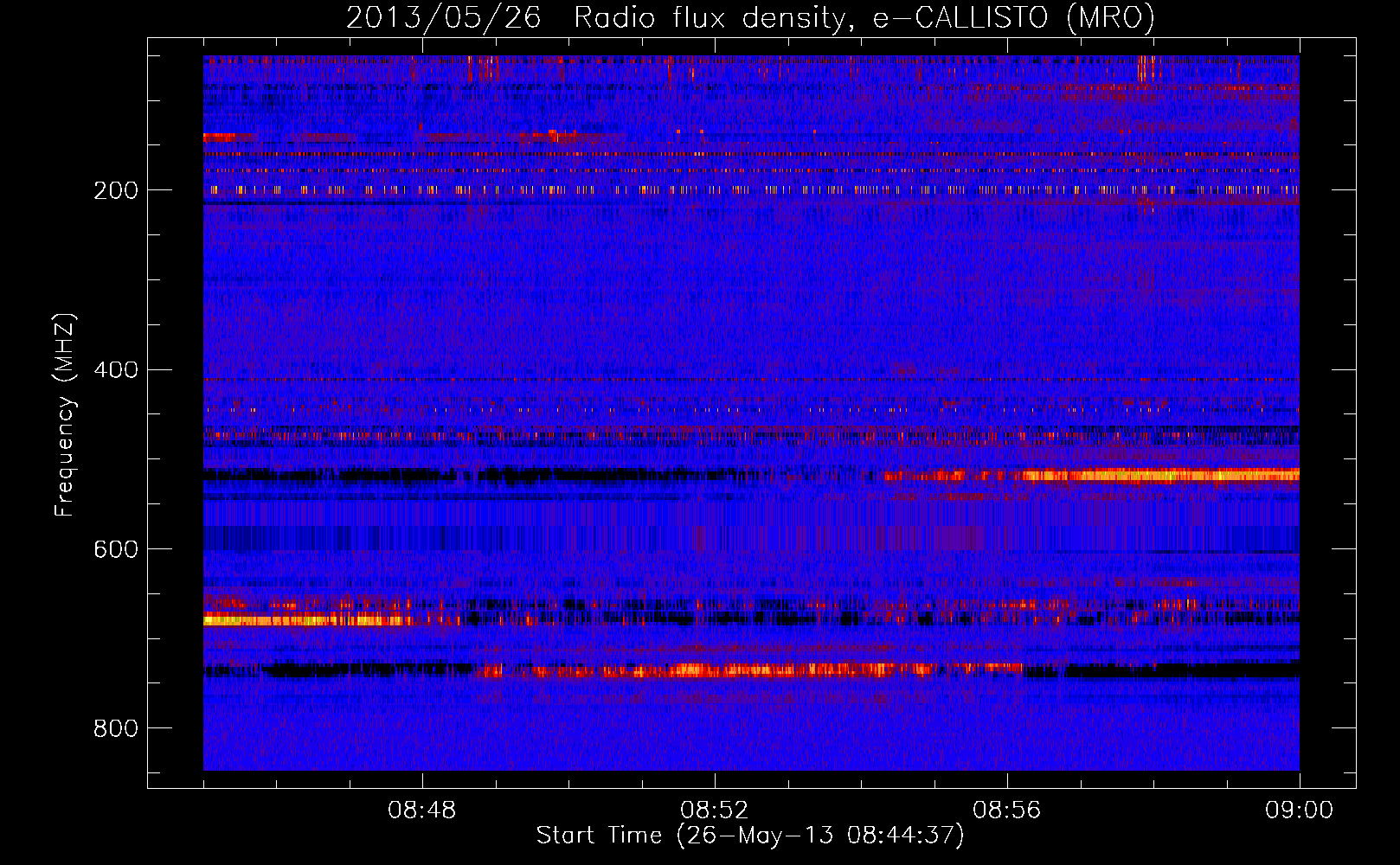Click the 08:52 time tick label
This screenshot has width=1400, height=865.
coord(715,811)
